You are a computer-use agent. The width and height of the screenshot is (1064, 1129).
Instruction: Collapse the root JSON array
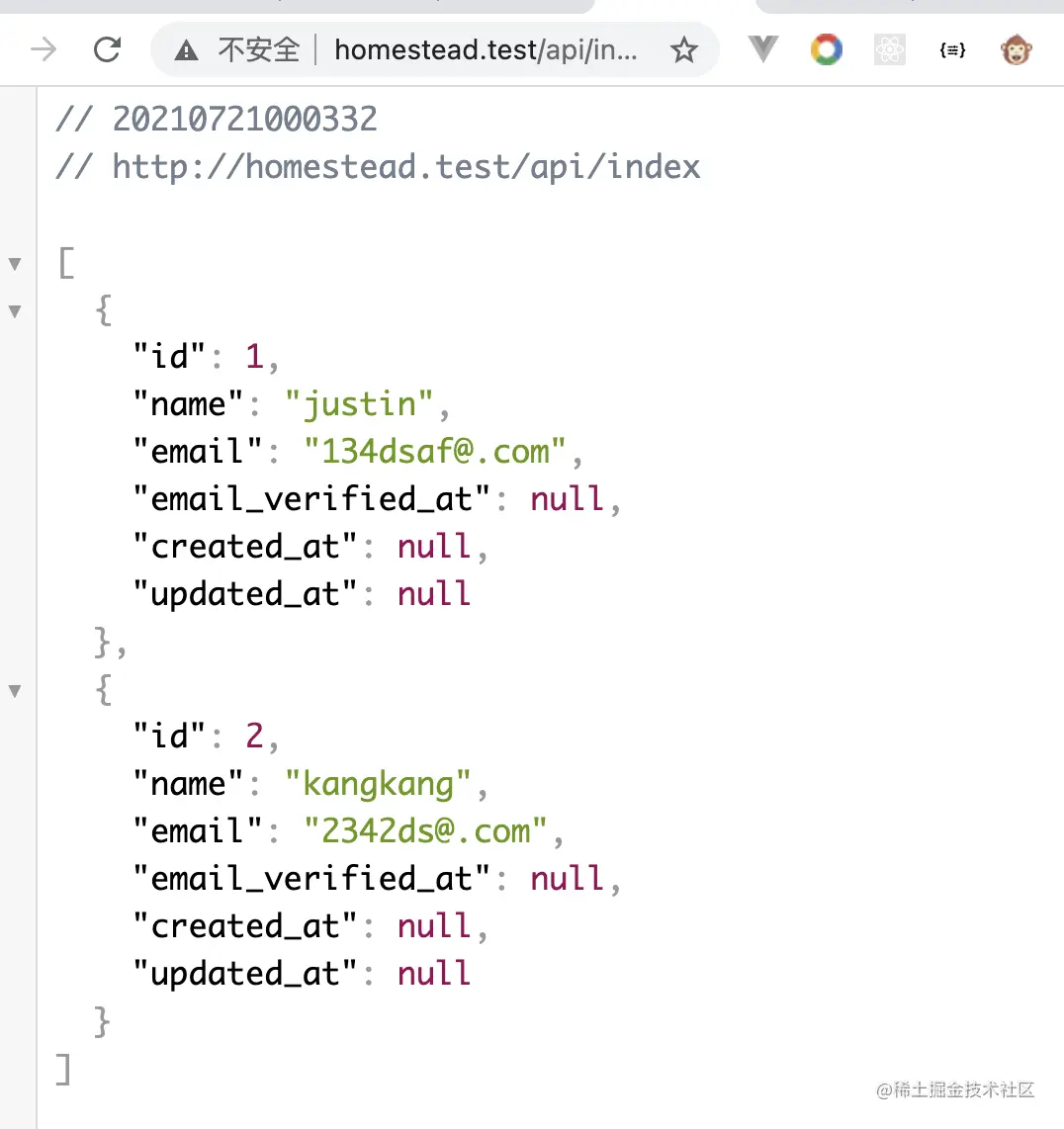click(15, 264)
